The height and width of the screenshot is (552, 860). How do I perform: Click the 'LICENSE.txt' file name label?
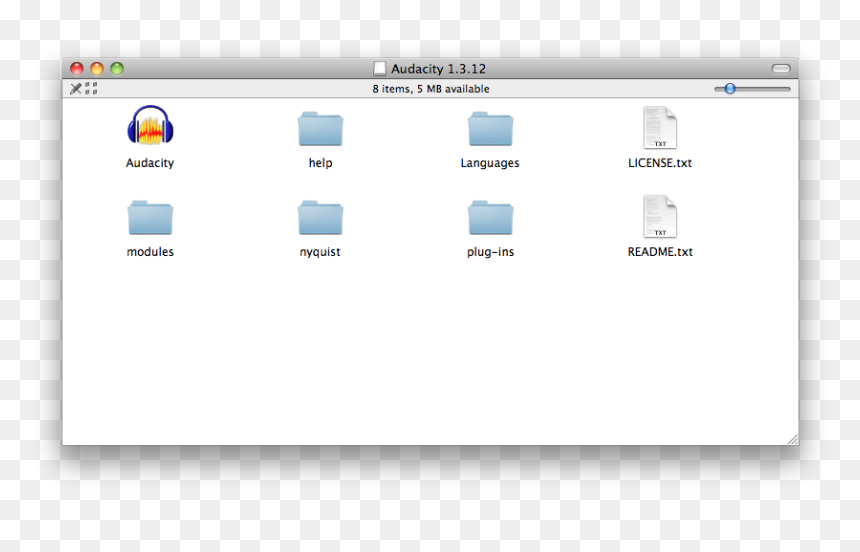click(x=660, y=163)
